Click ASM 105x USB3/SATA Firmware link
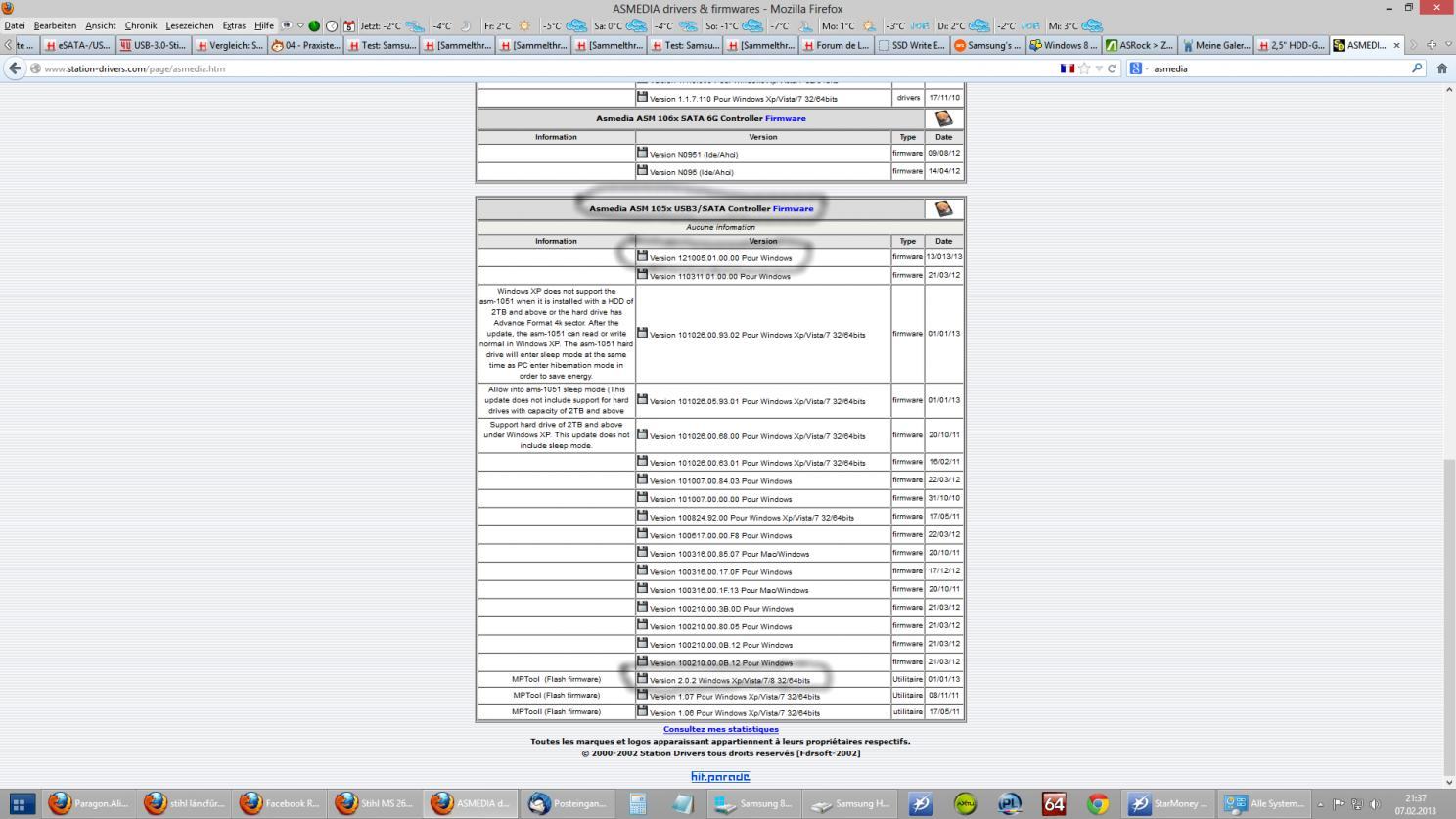 pyautogui.click(x=793, y=208)
